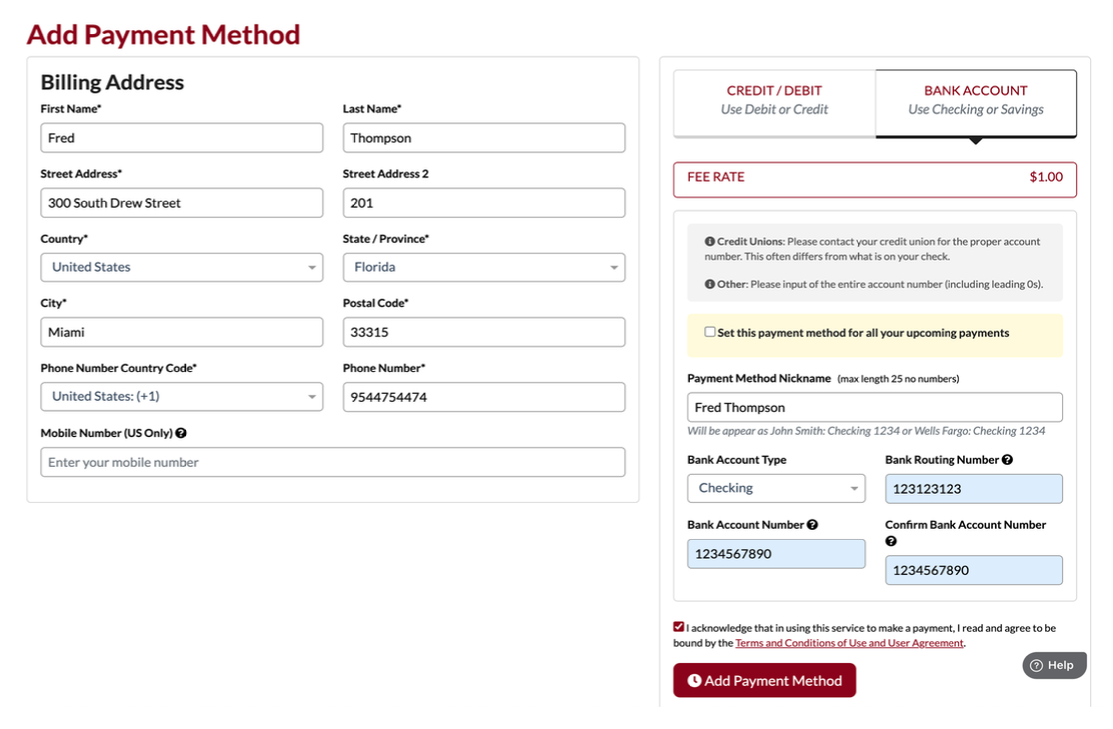Open the Terms and Conditions of Use link
The width and height of the screenshot is (1113, 729).
tap(847, 643)
